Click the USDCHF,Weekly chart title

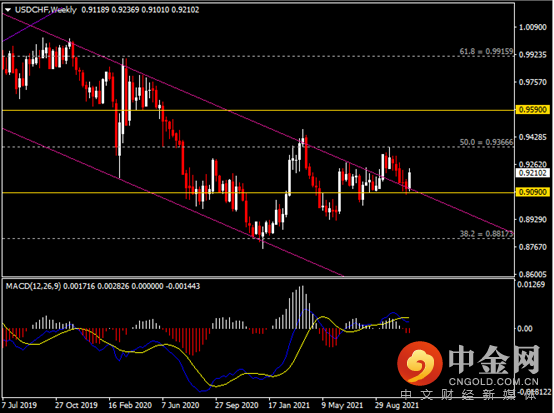[x=46, y=10]
